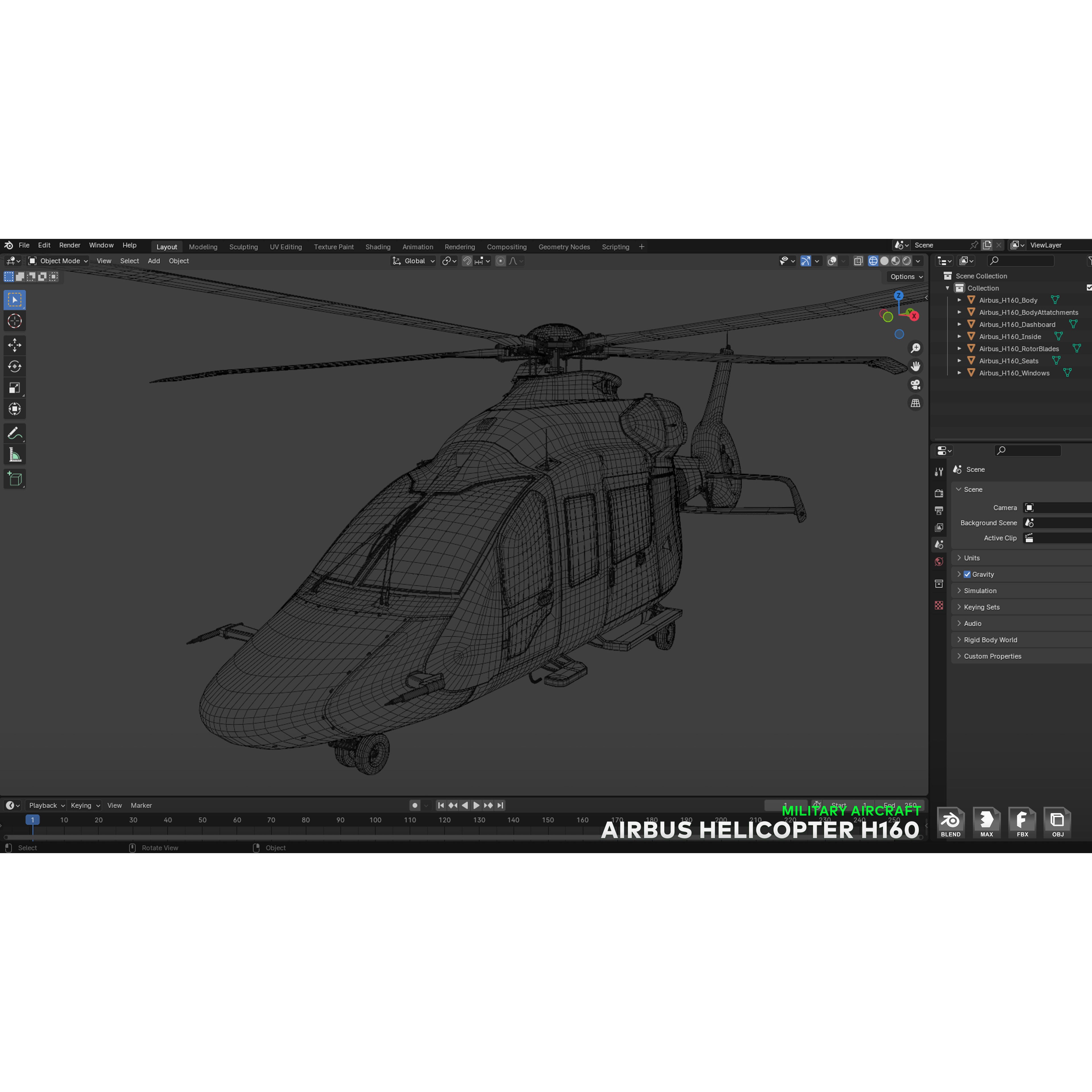This screenshot has height=1092, width=1092.
Task: Open the Options popover in the viewport
Action: 905,276
